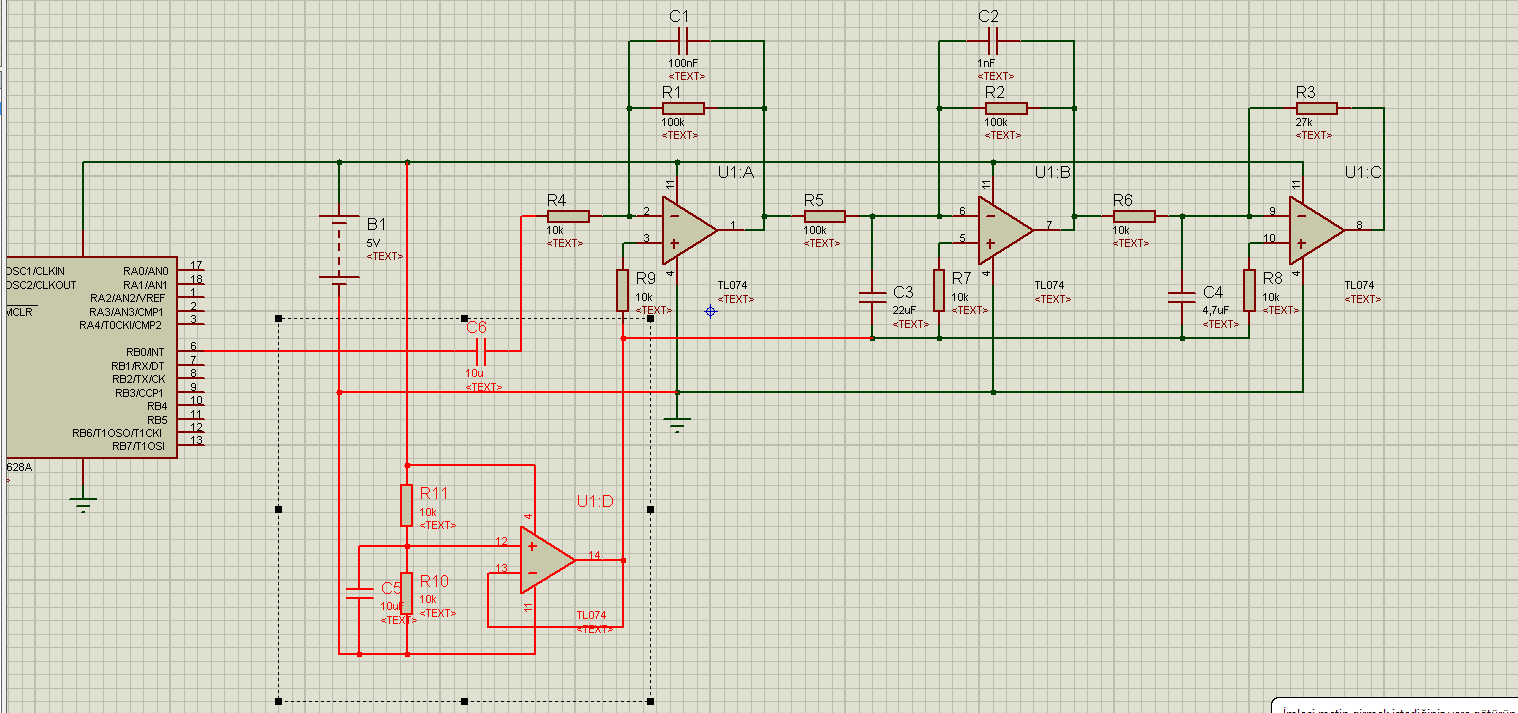Select resistor R3 body
This screenshot has height=713, width=1518.
pyautogui.click(x=1316, y=108)
